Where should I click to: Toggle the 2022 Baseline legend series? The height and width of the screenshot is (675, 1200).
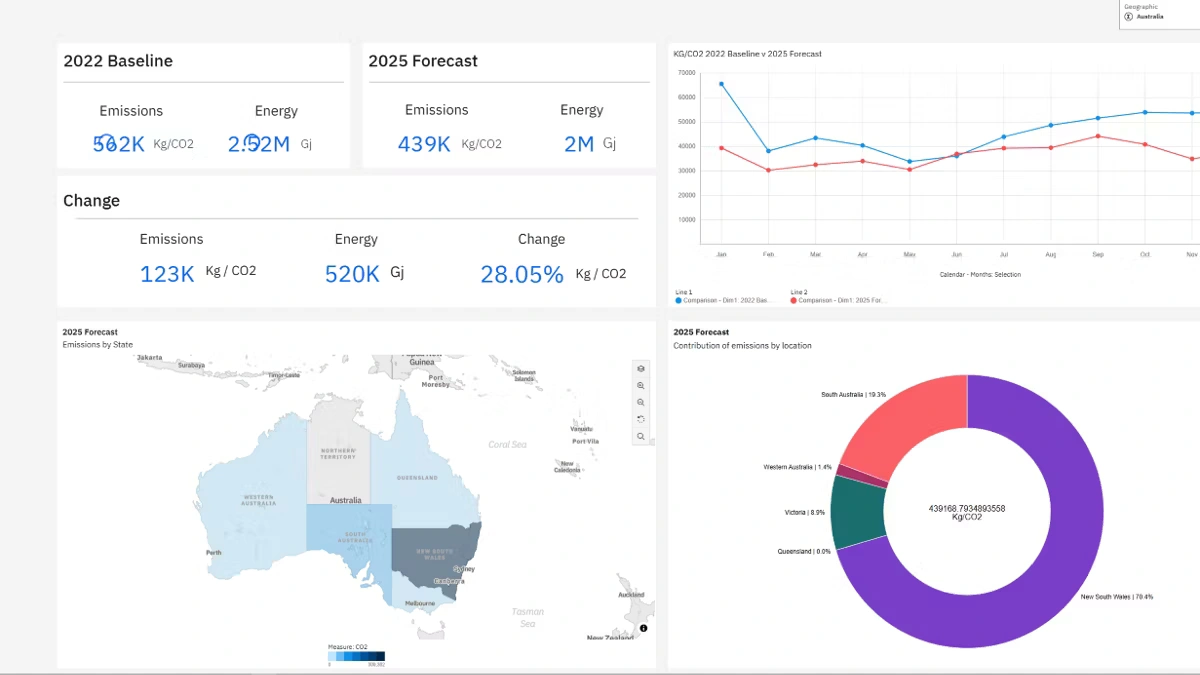pyautogui.click(x=679, y=300)
